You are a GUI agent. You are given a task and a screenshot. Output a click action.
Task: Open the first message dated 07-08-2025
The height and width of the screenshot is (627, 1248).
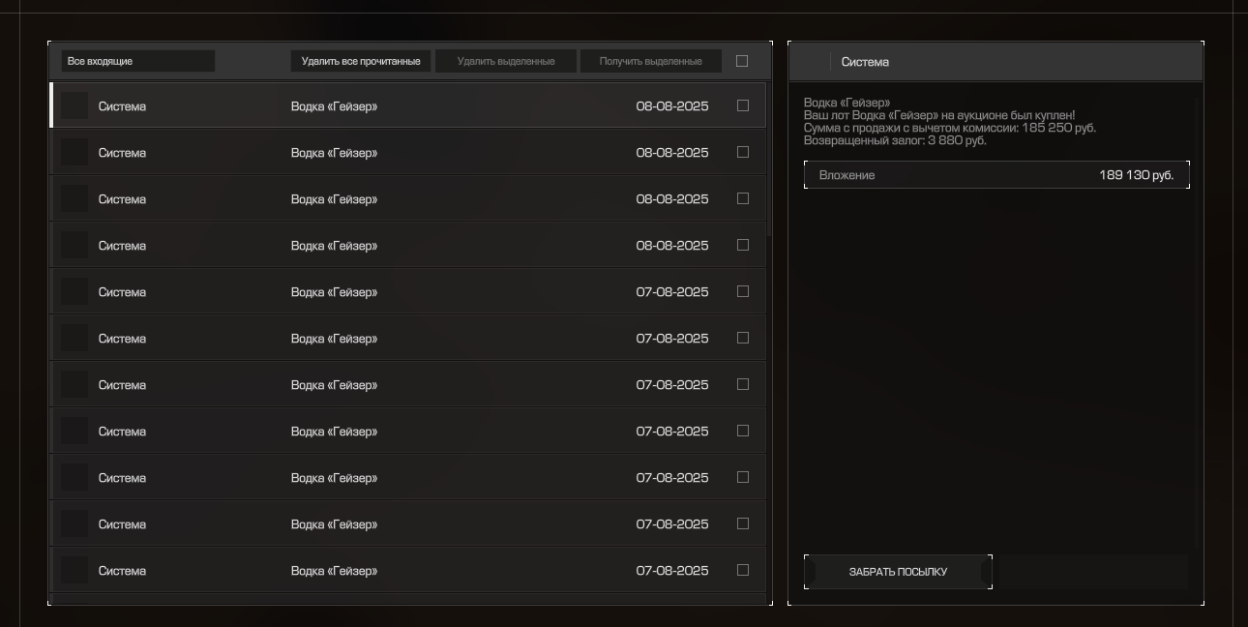point(400,292)
